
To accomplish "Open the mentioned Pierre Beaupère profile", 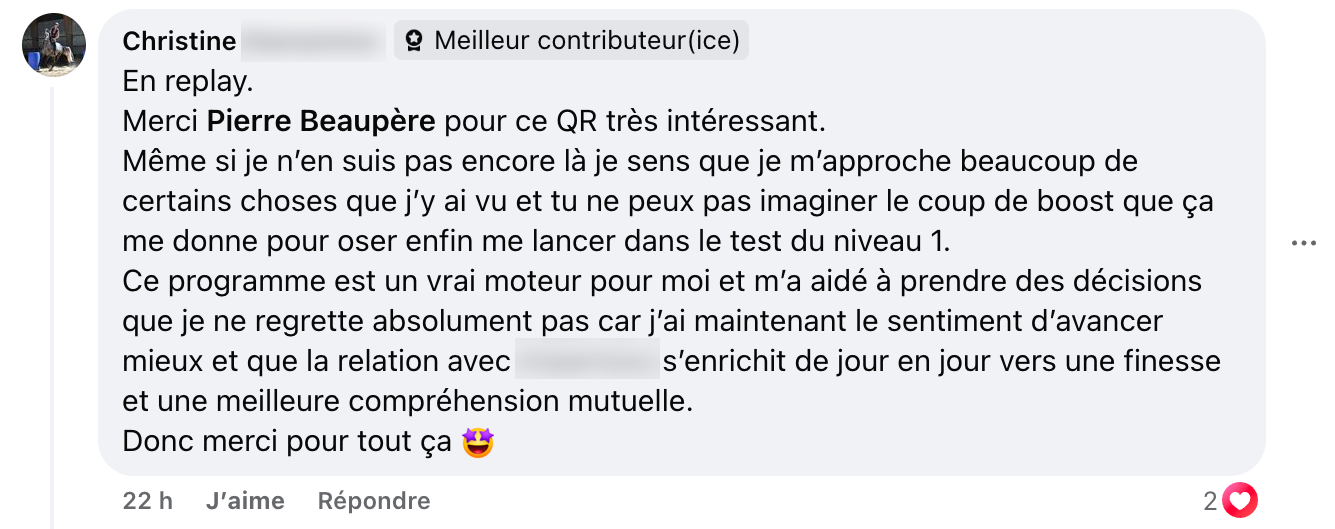I will [x=321, y=121].
